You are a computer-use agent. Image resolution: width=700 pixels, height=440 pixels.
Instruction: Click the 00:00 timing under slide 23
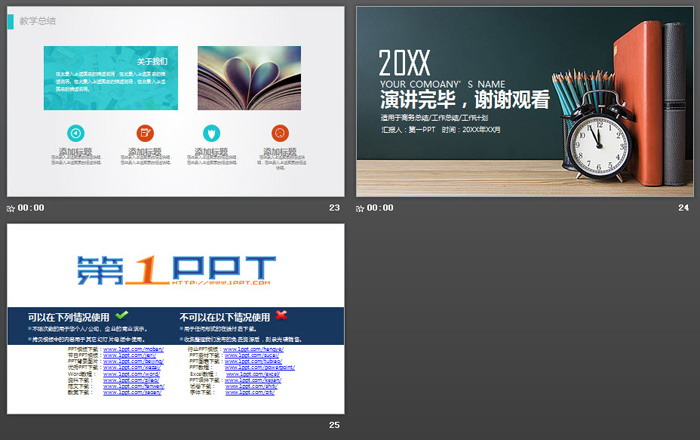(x=31, y=208)
